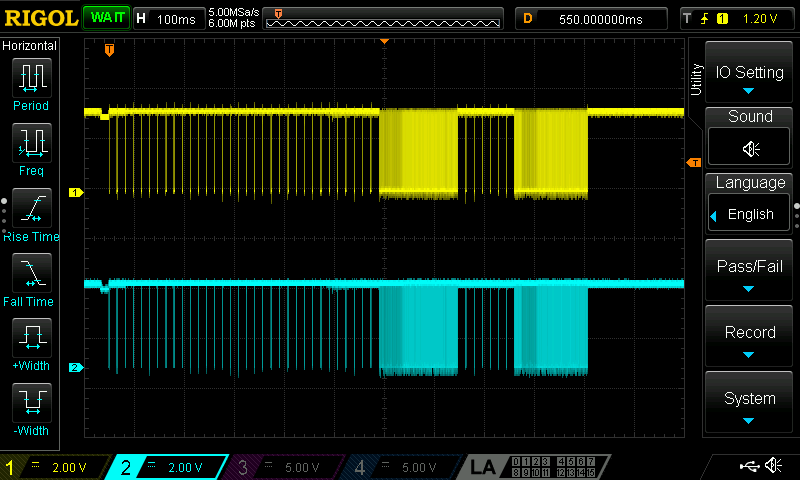This screenshot has height=480, width=800.
Task: Change the Language English selection
Action: click(750, 214)
